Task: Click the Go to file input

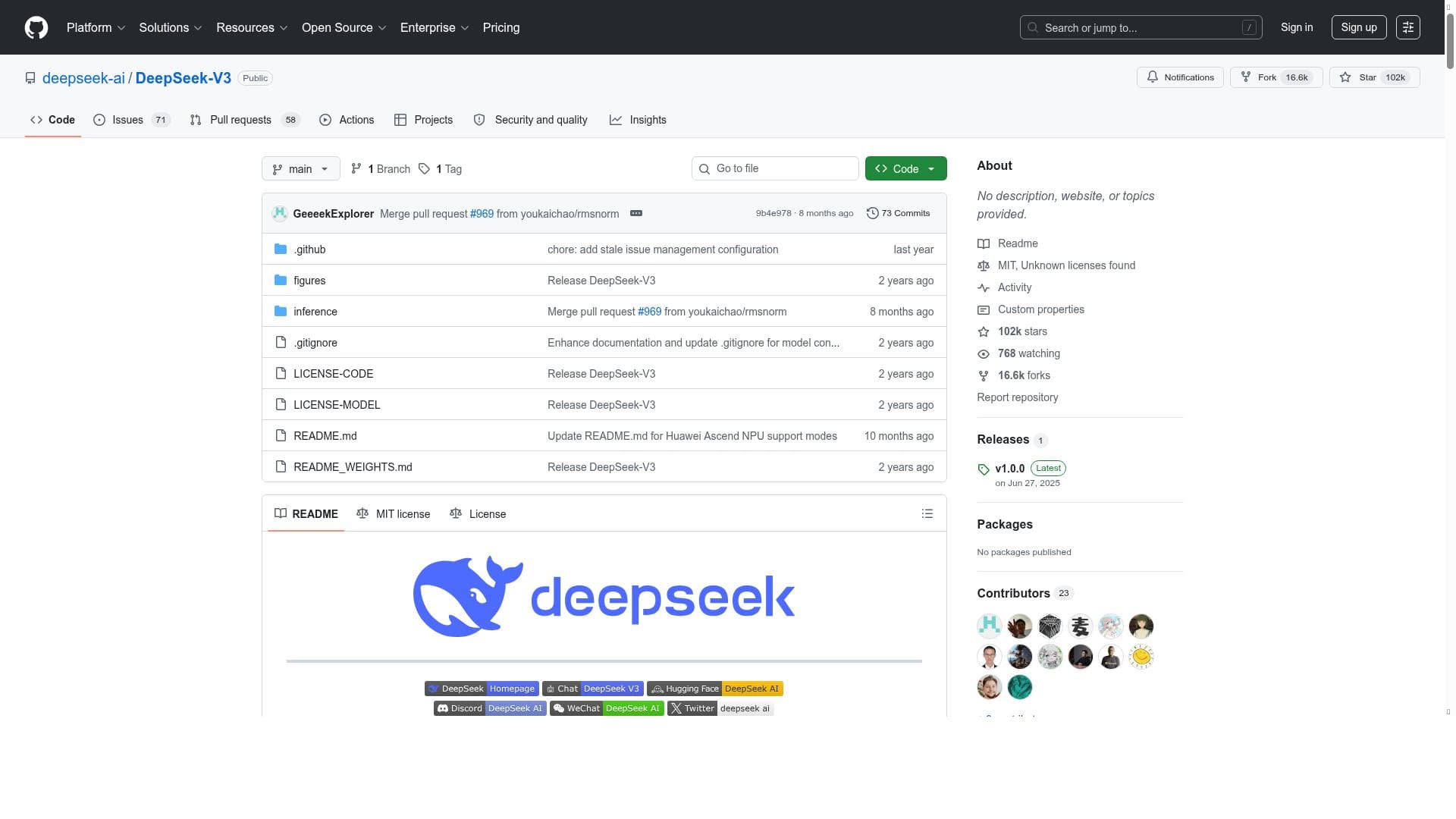Action: click(775, 168)
